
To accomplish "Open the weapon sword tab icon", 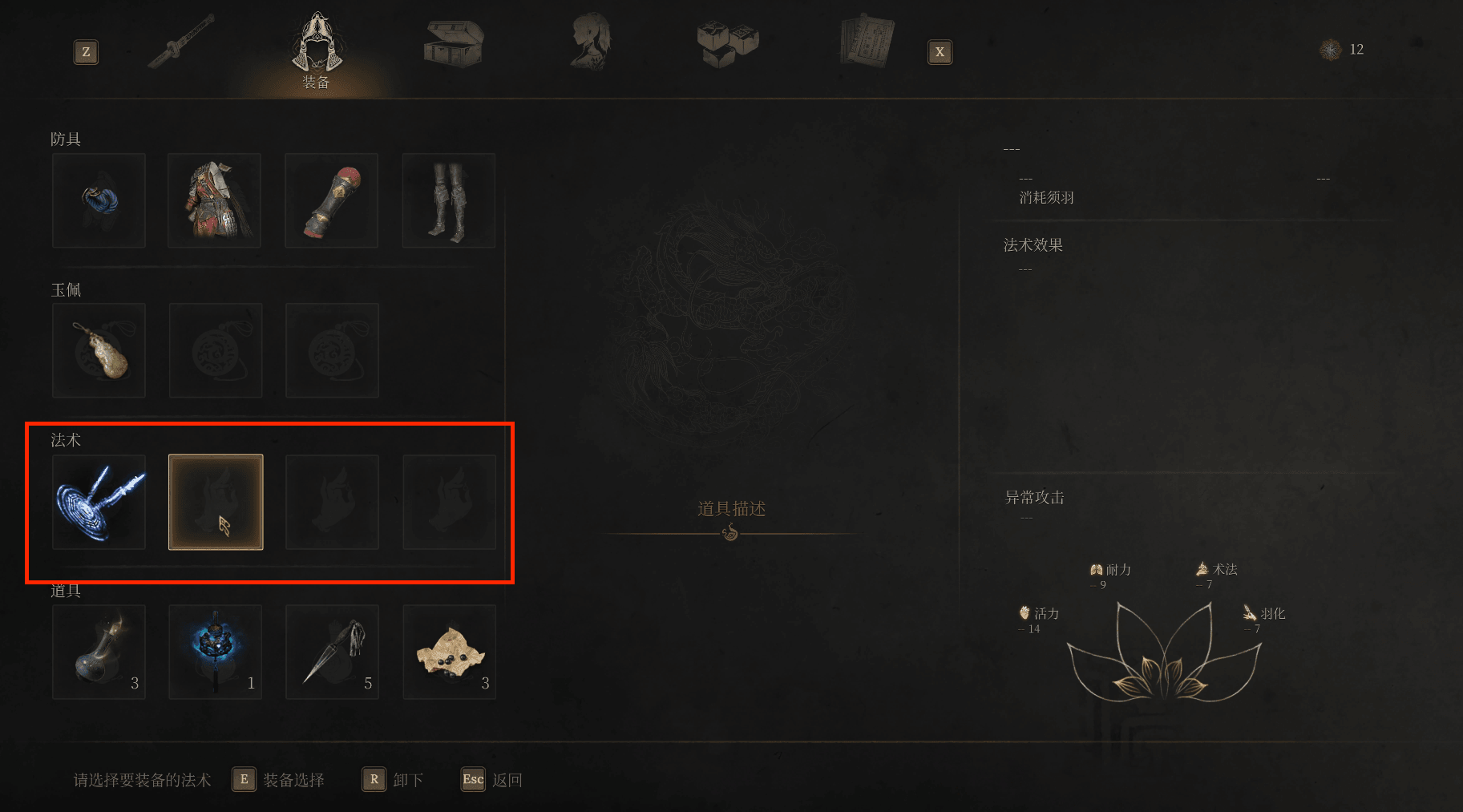I will tap(181, 41).
